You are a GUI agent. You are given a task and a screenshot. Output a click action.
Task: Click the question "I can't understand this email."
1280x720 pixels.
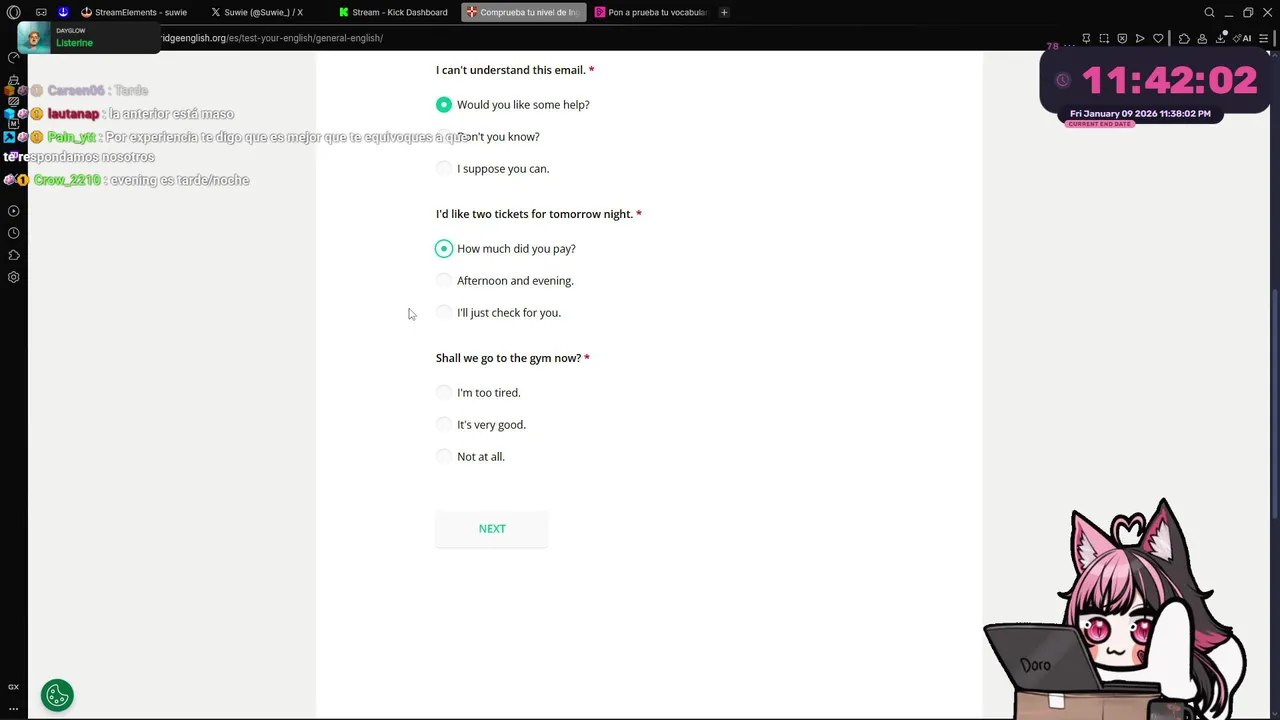pos(511,70)
